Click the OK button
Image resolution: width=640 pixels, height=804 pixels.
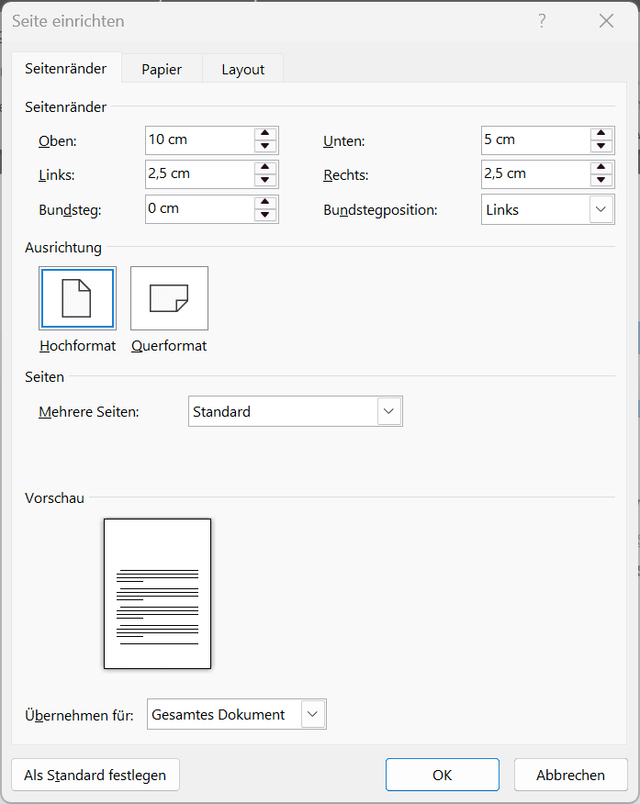click(442, 775)
